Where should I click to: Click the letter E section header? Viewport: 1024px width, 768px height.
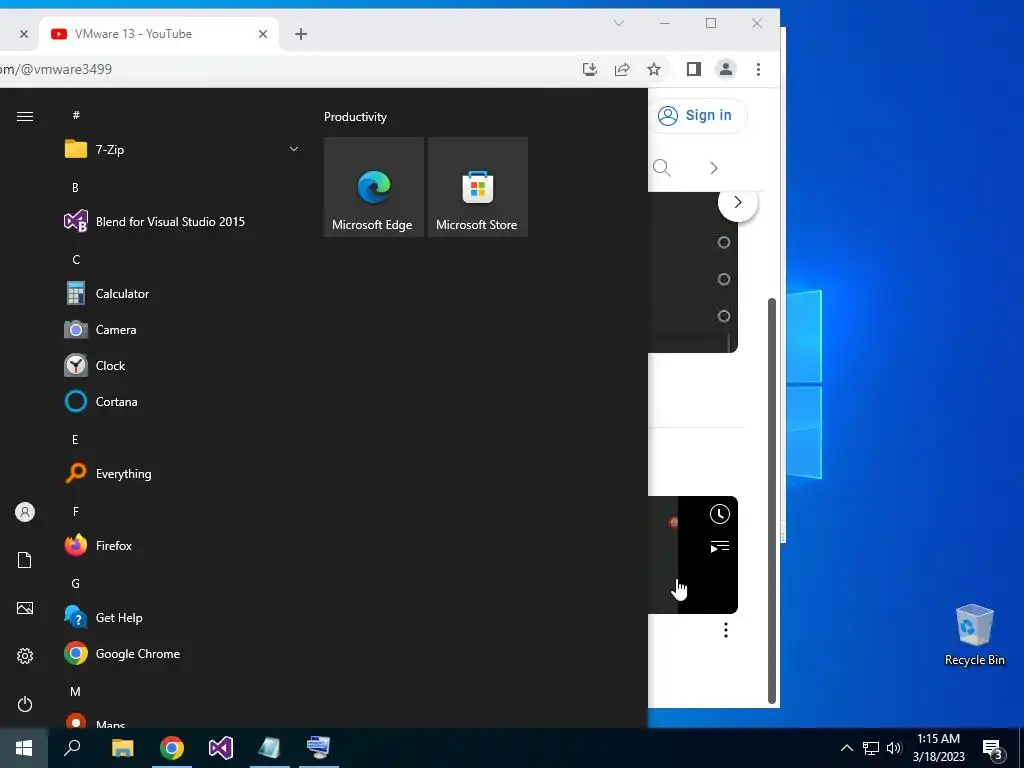point(75,440)
